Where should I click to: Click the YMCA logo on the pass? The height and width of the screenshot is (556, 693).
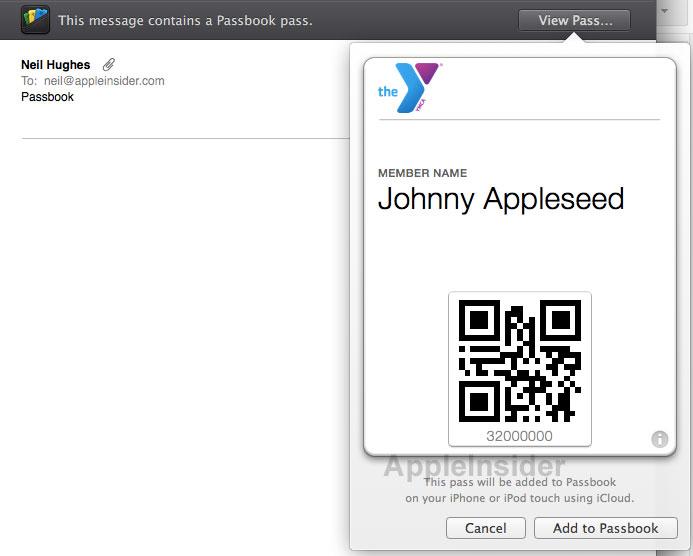point(410,88)
